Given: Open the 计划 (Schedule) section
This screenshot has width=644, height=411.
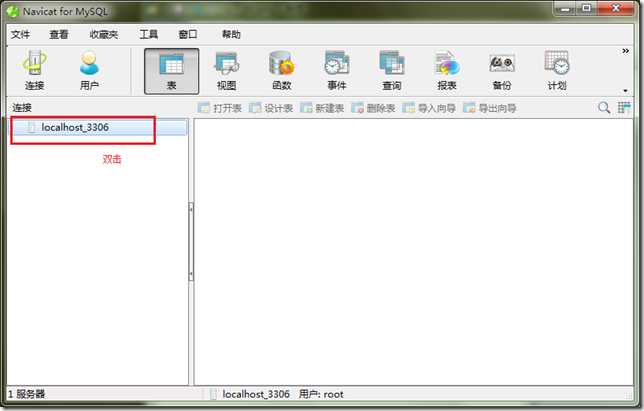Looking at the screenshot, I should (557, 71).
